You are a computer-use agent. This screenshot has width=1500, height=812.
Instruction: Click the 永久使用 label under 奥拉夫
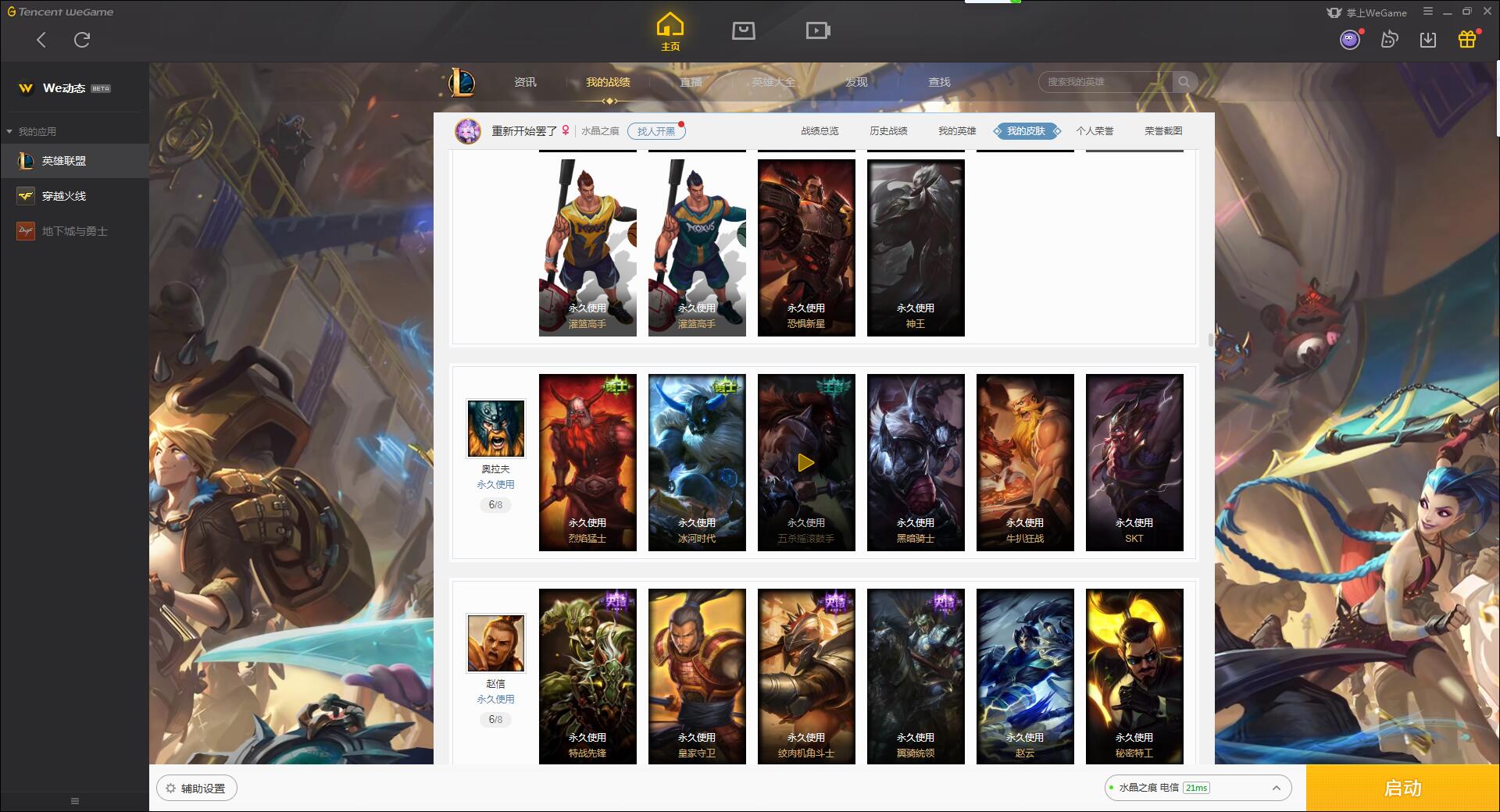496,485
